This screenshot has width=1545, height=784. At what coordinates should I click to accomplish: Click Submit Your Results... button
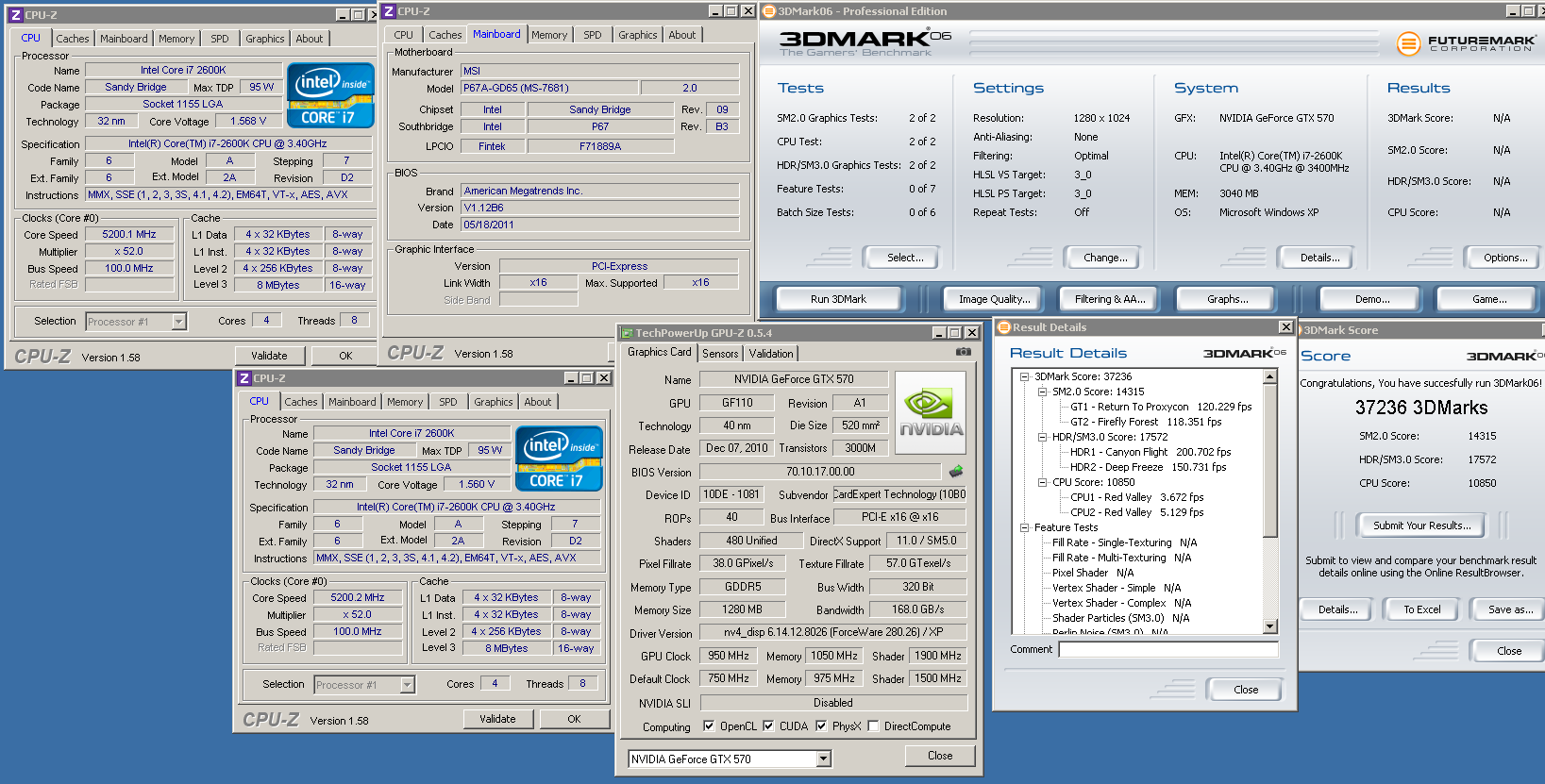tap(1421, 525)
